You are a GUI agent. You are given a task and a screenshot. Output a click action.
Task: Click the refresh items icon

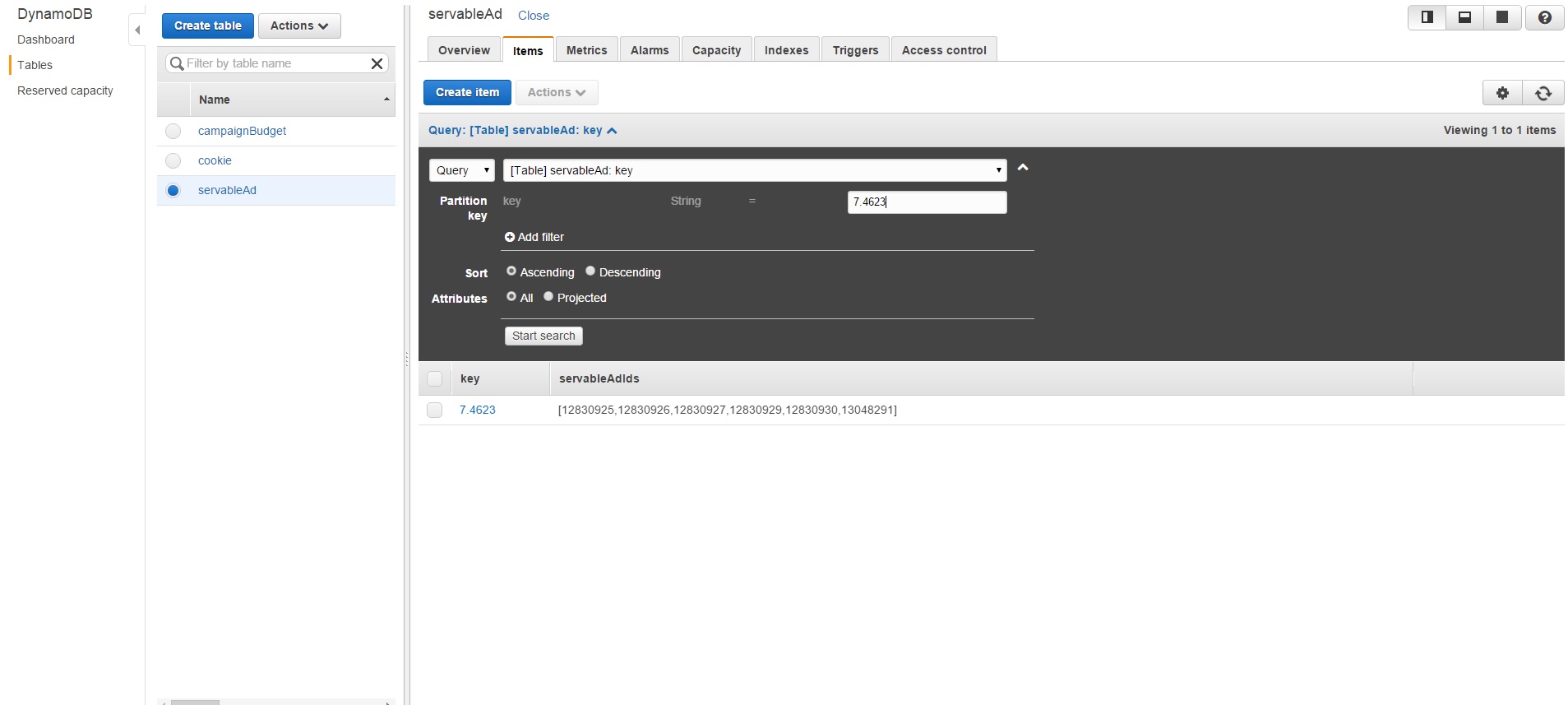point(1543,93)
